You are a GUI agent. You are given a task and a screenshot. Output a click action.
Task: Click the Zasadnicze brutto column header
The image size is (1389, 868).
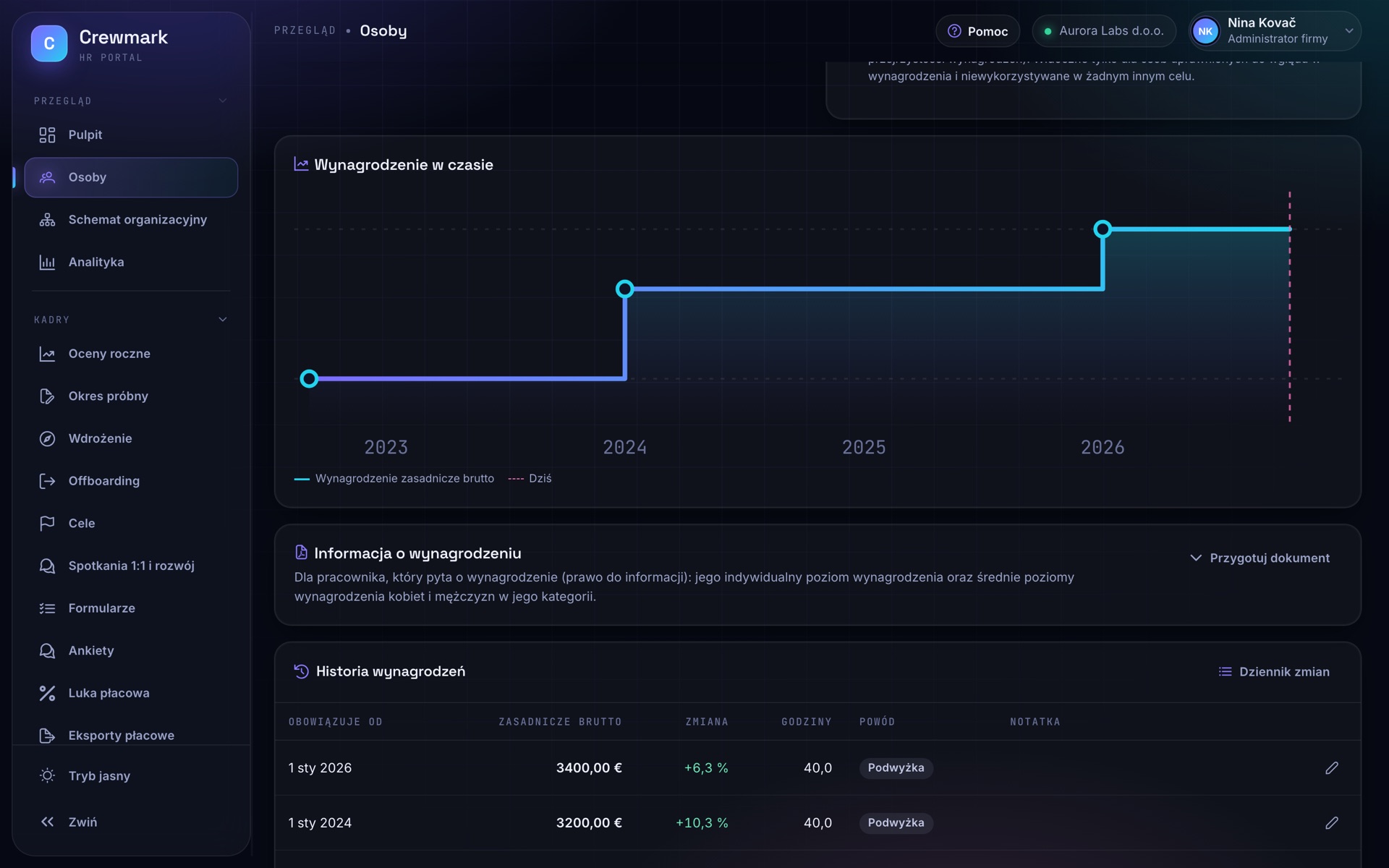pyautogui.click(x=560, y=722)
